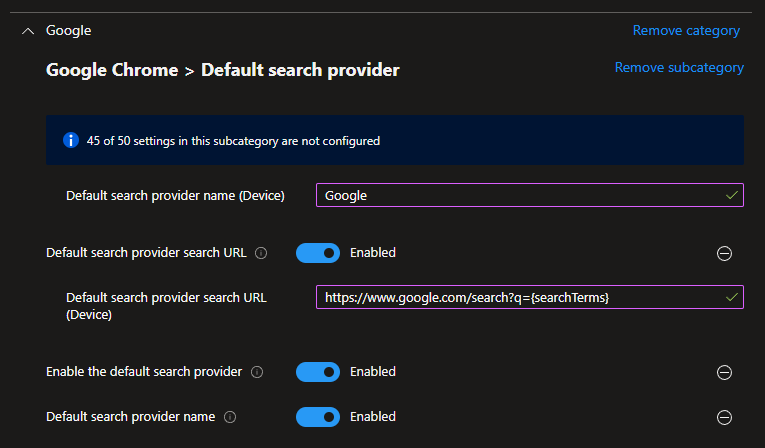Click Remove category link

click(686, 30)
